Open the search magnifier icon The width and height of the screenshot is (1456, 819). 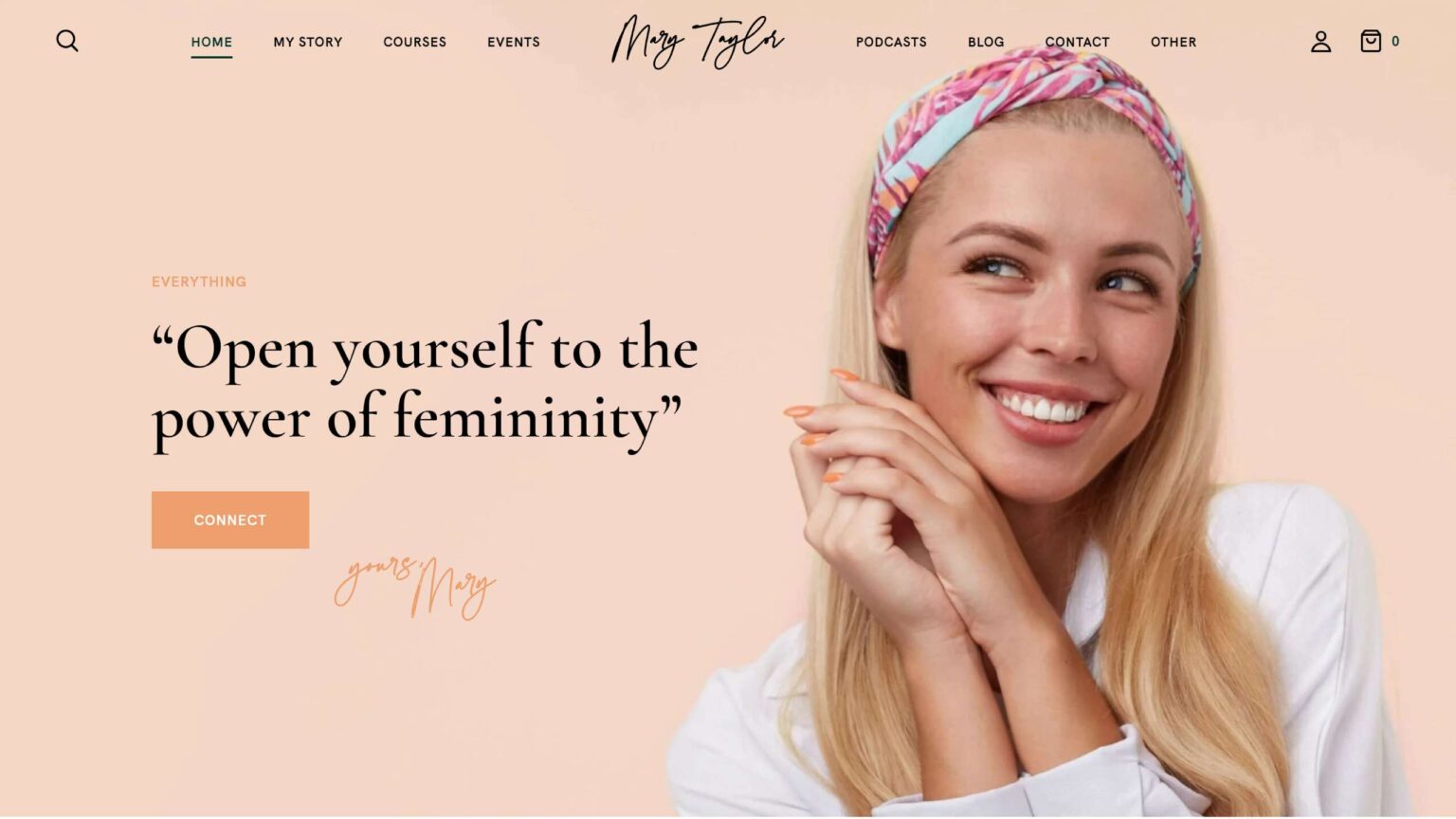point(67,41)
